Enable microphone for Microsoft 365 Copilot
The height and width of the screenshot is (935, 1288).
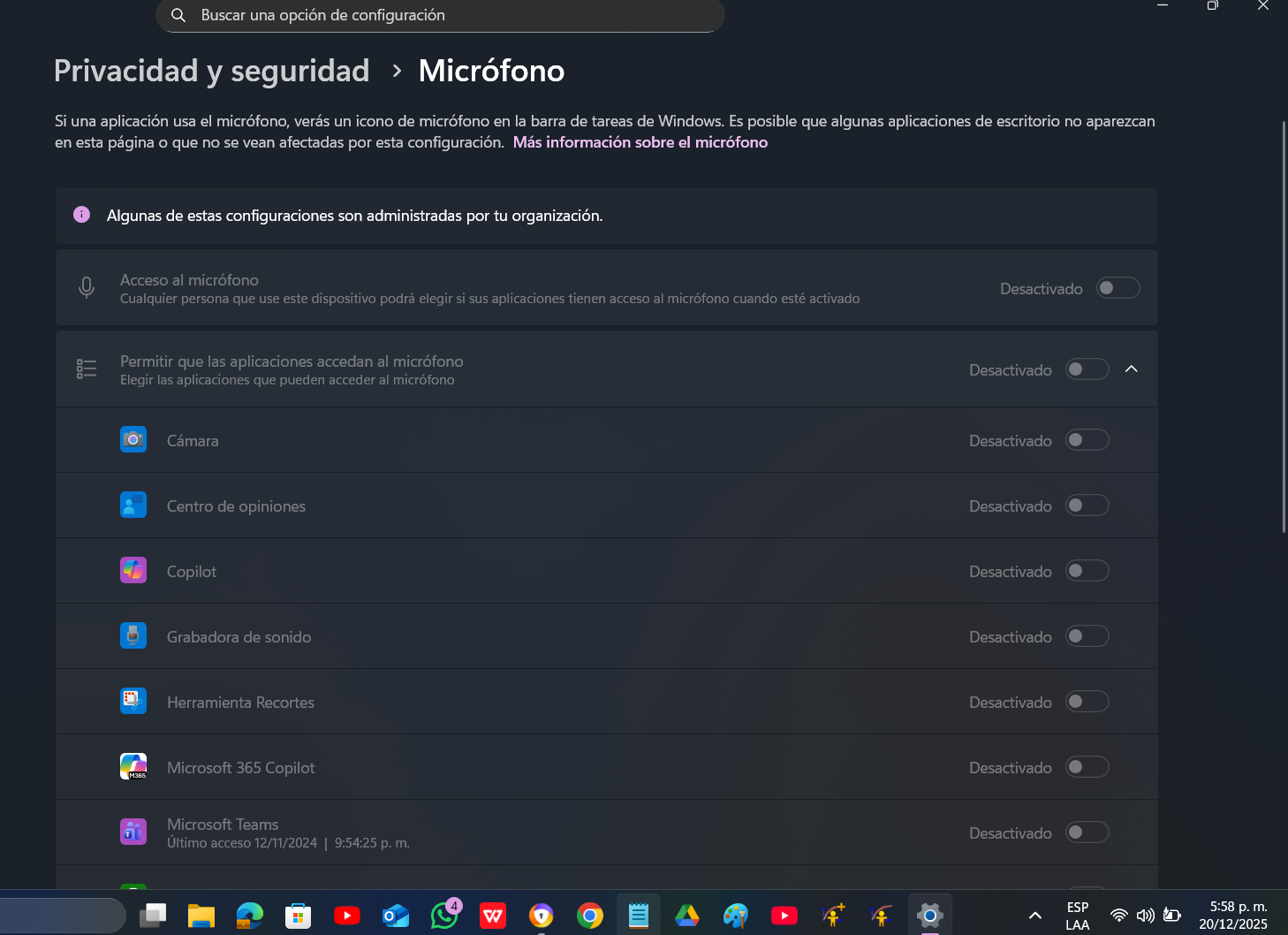click(x=1087, y=767)
